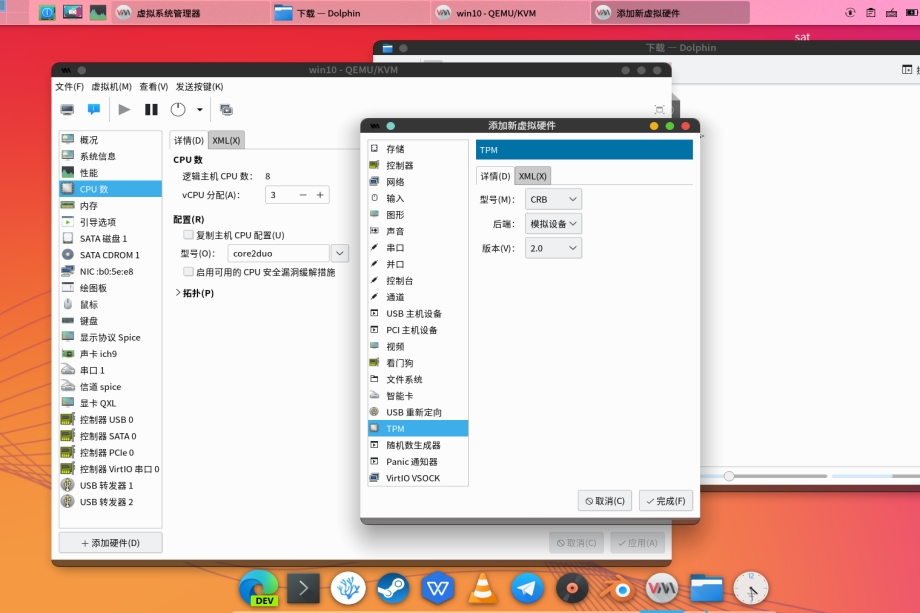This screenshot has height=613, width=920.
Task: Toggle 启用可用的 CPU 安全漏洞缓解措施 checkbox
Action: 188,272
